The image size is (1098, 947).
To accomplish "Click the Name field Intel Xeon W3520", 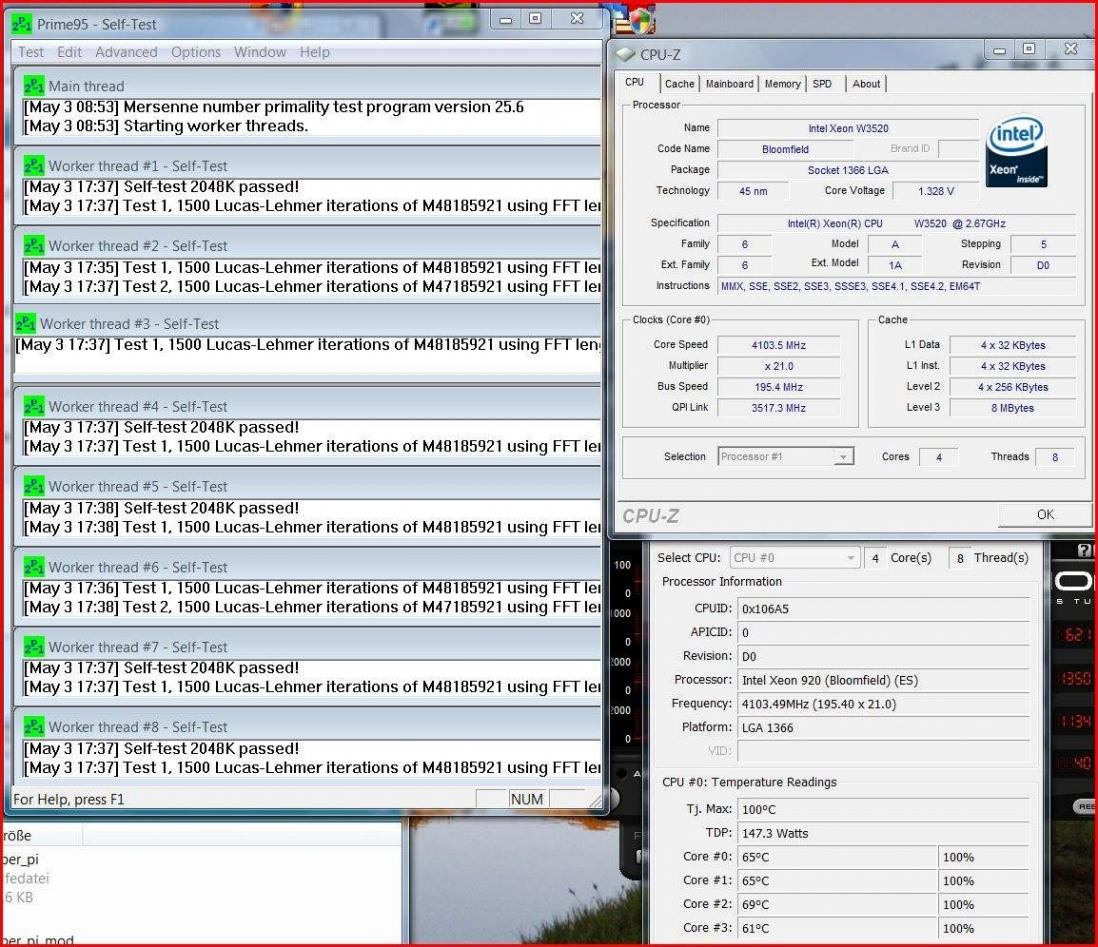I will tap(848, 128).
